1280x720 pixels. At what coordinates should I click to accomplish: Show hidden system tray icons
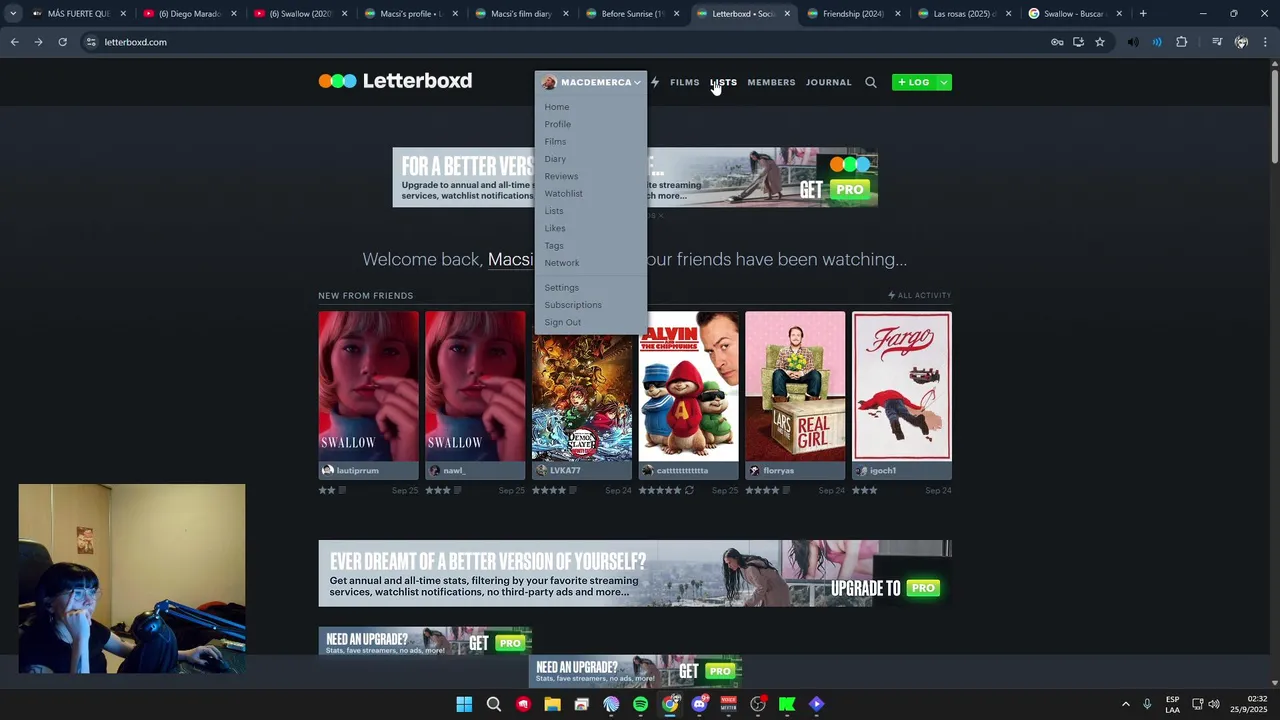pos(1125,704)
